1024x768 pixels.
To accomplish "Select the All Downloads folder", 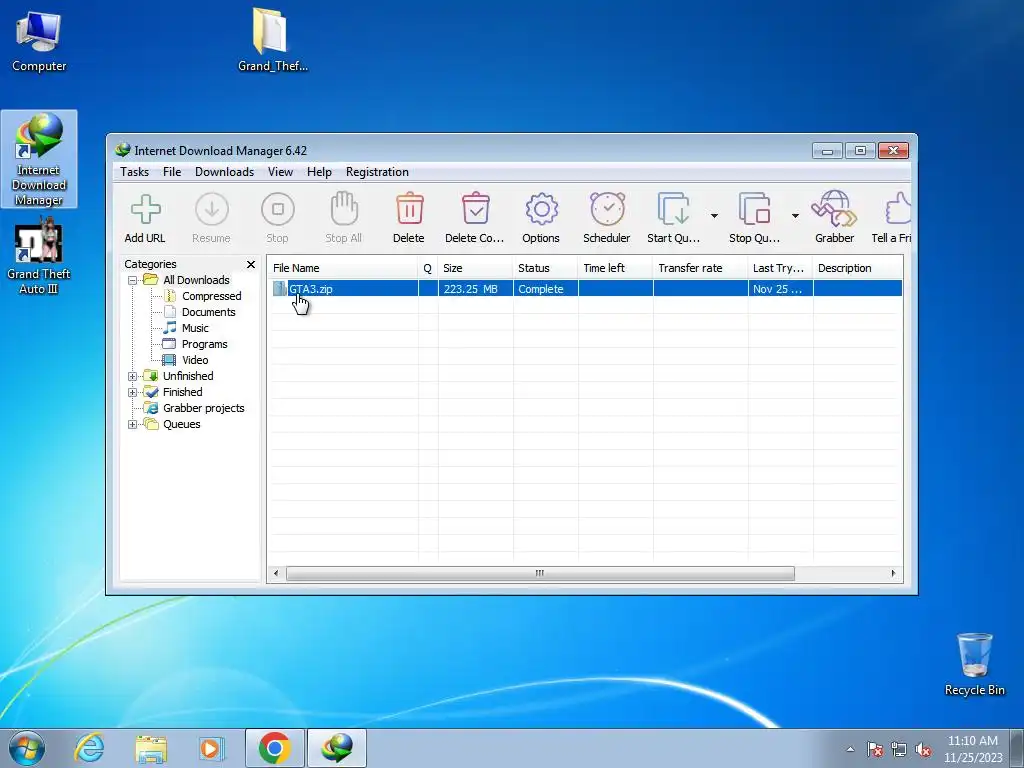I will [x=196, y=280].
